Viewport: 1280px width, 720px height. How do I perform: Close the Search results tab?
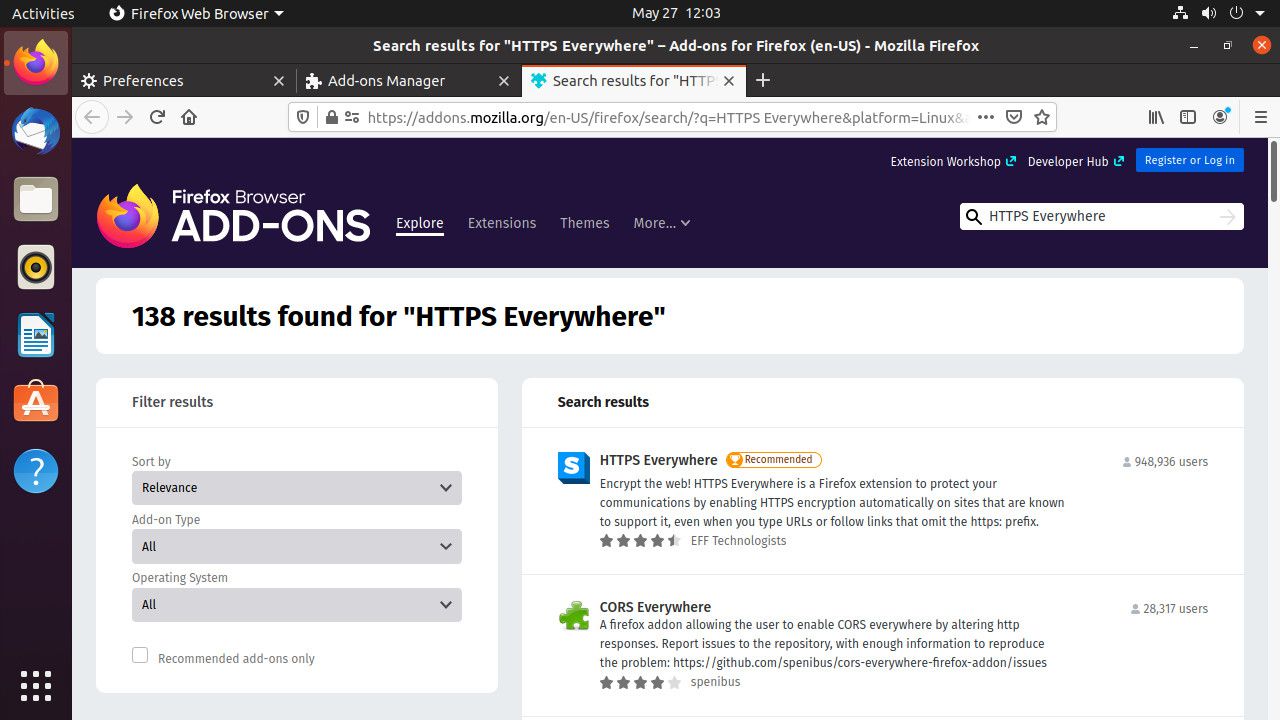point(729,81)
